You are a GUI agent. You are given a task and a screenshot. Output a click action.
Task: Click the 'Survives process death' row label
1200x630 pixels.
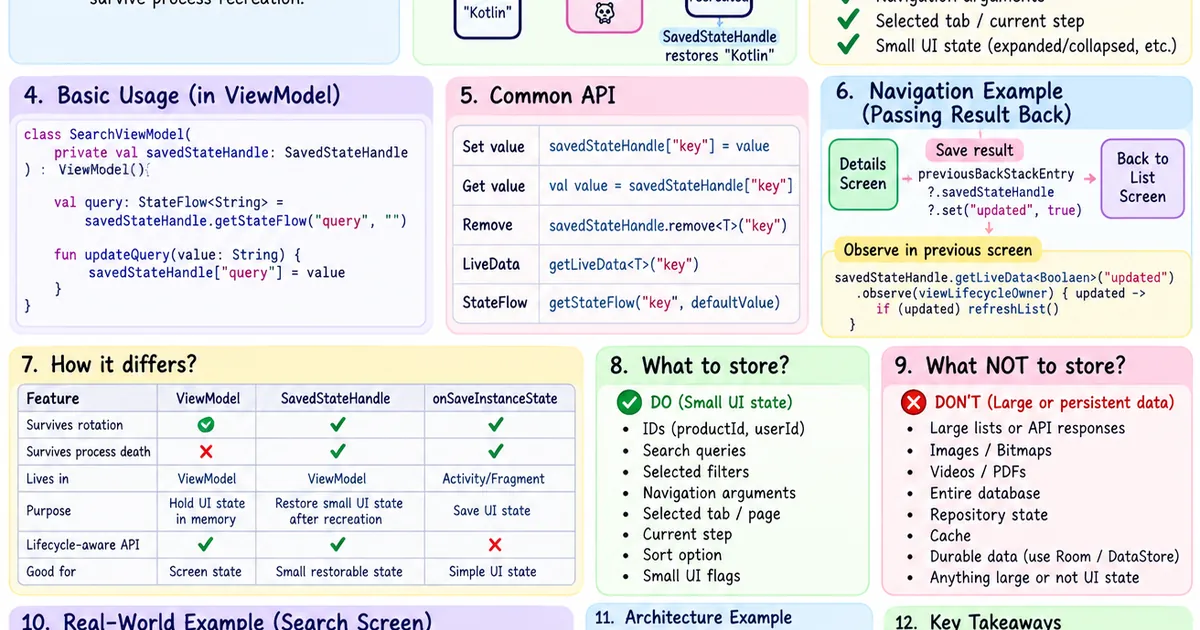(89, 451)
